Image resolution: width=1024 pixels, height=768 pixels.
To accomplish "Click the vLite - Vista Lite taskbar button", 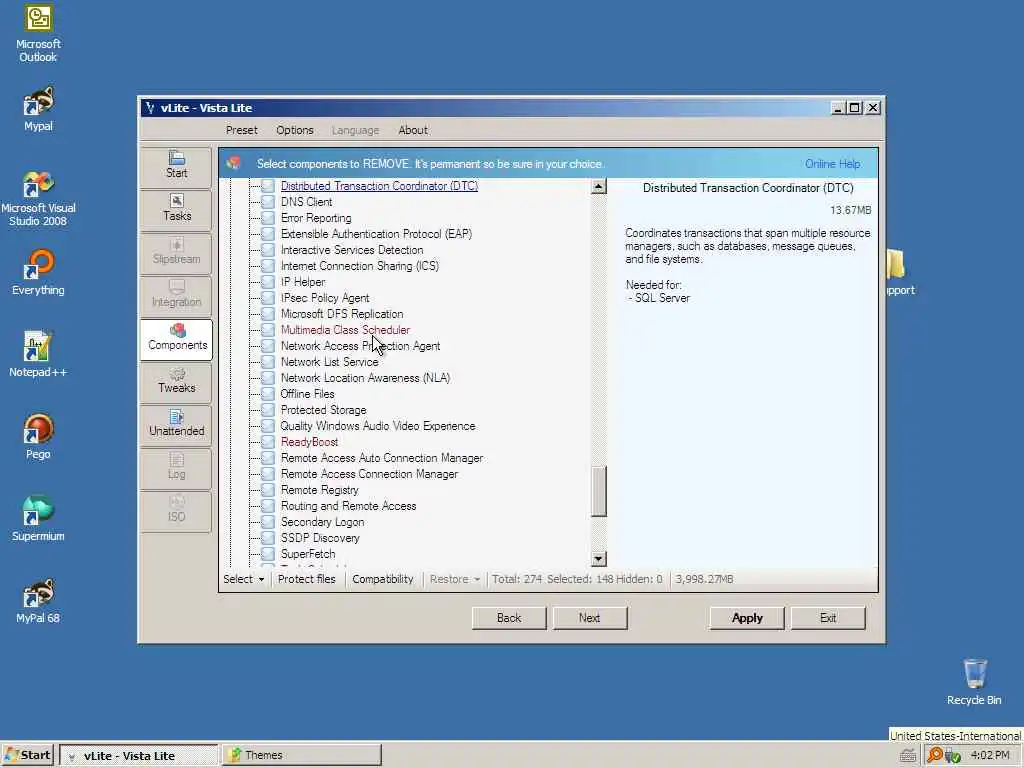I will point(138,755).
